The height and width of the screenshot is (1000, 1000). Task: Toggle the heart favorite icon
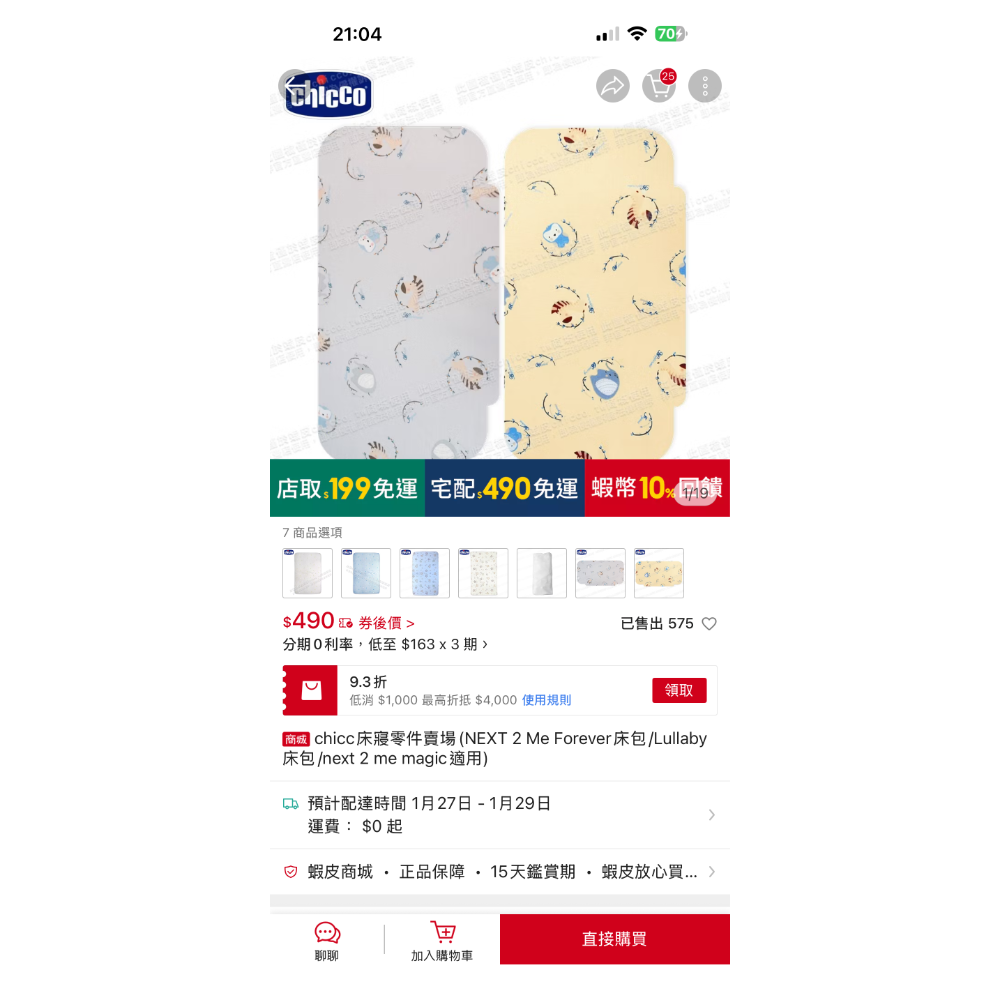tap(709, 624)
